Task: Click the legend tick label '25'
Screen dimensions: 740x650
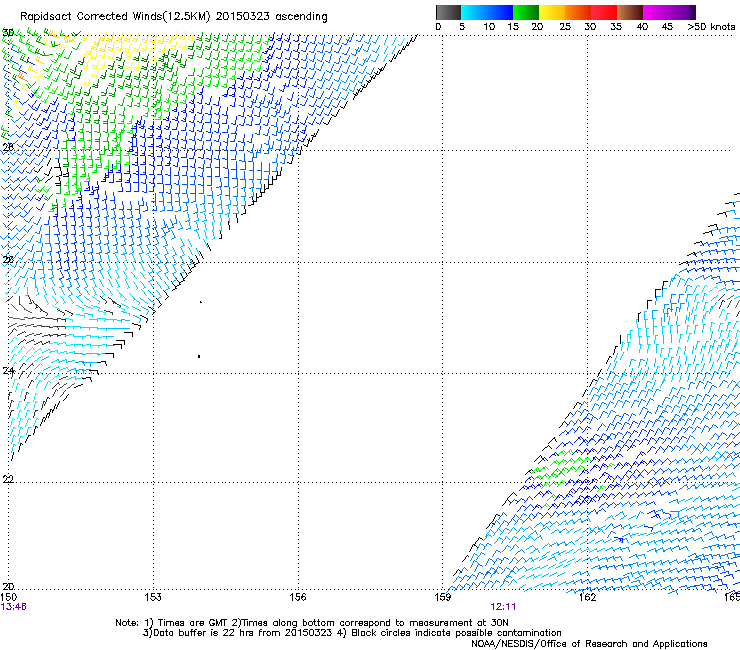Action: click(565, 27)
